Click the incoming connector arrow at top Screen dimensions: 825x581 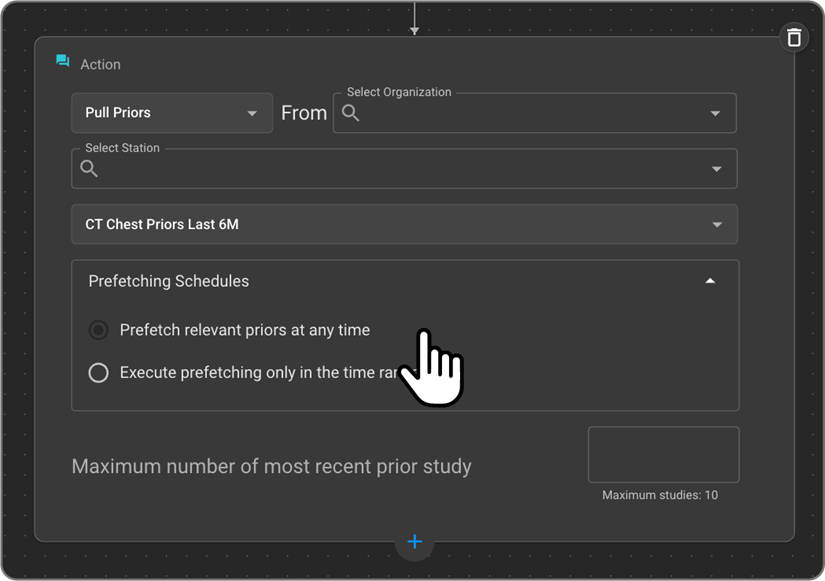[414, 28]
